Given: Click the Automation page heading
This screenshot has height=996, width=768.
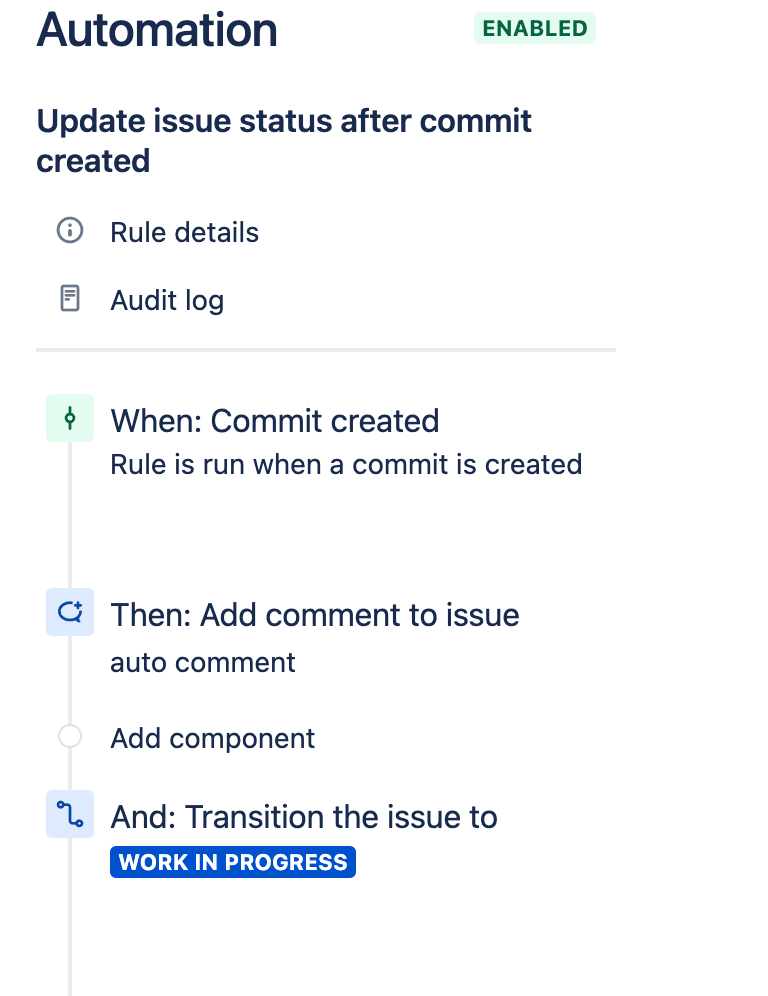Looking at the screenshot, I should pyautogui.click(x=157, y=29).
